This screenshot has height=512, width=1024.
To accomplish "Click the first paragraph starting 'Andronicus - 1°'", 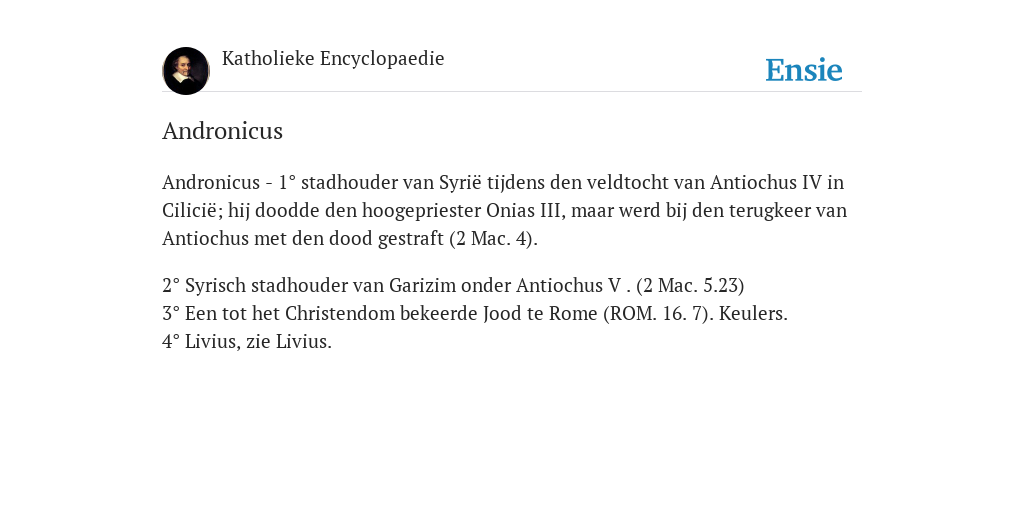I will click(x=505, y=210).
